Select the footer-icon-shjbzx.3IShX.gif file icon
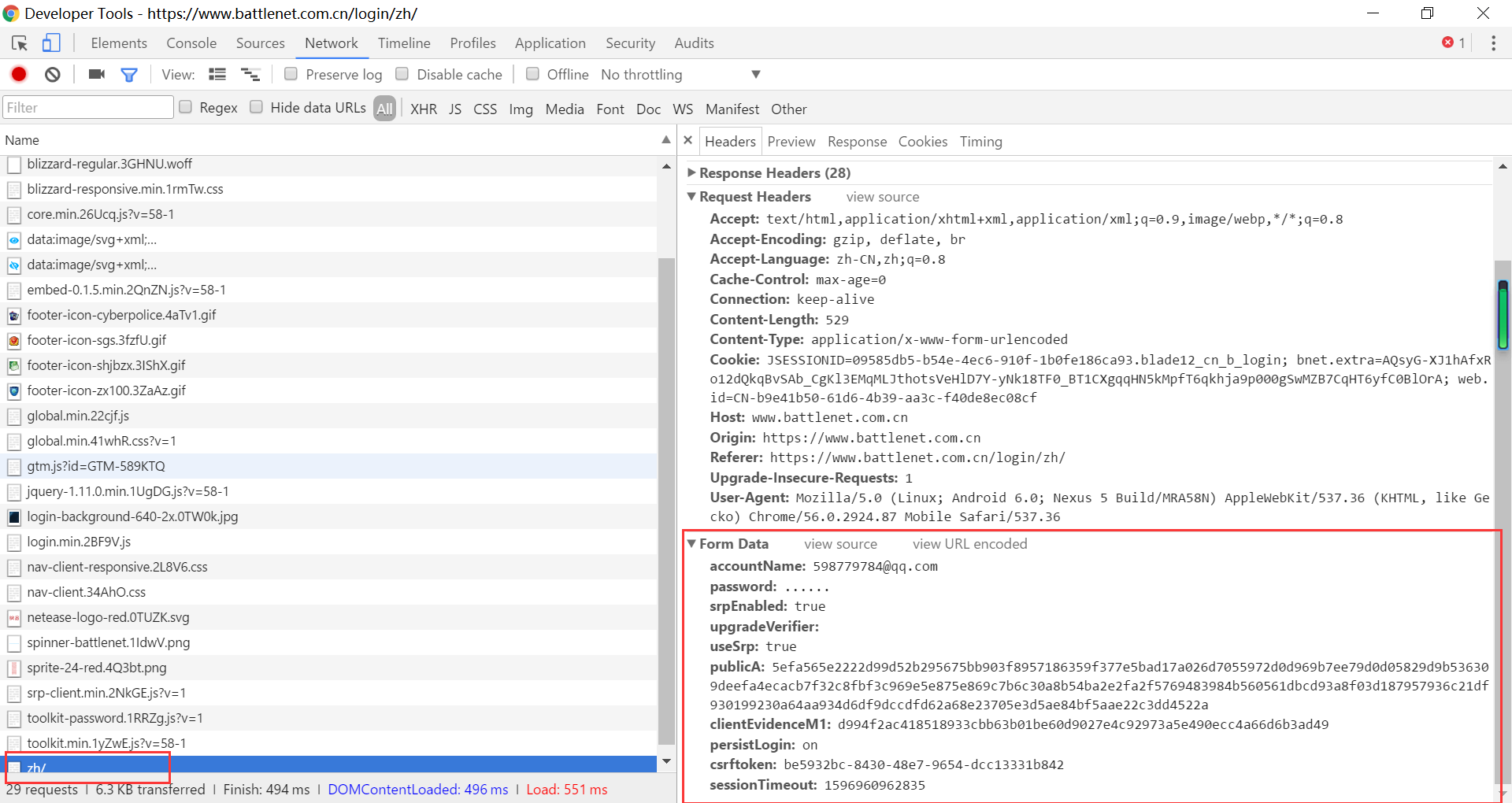This screenshot has width=1512, height=803. [x=14, y=366]
